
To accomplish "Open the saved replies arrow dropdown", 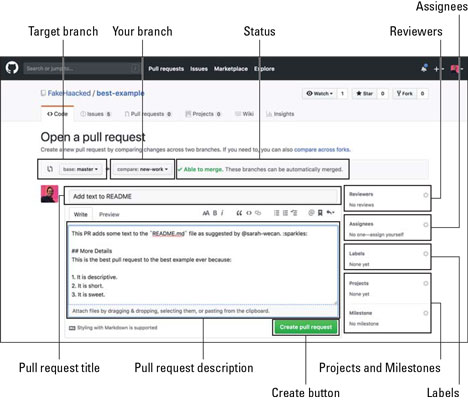I will [330, 213].
